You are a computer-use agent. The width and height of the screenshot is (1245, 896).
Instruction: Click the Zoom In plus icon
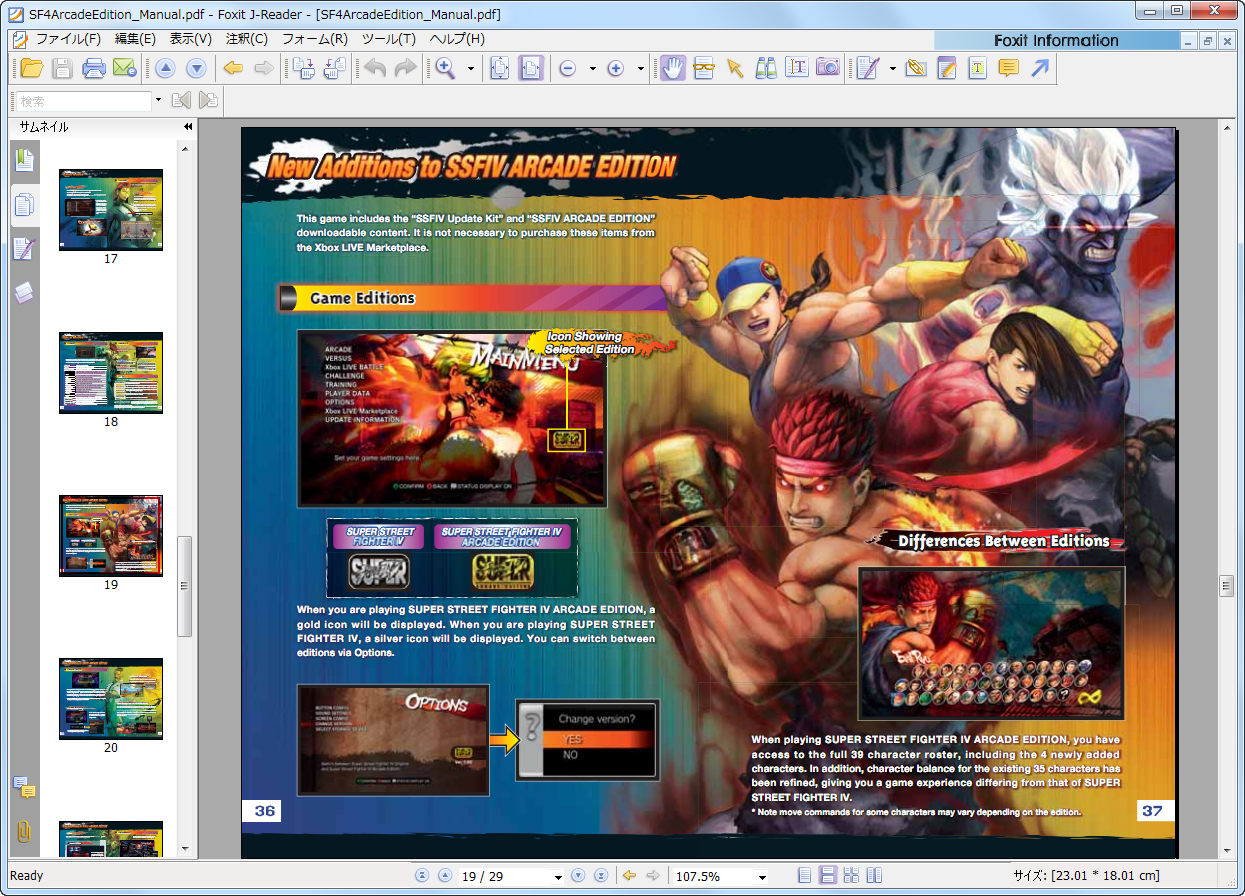[x=616, y=68]
